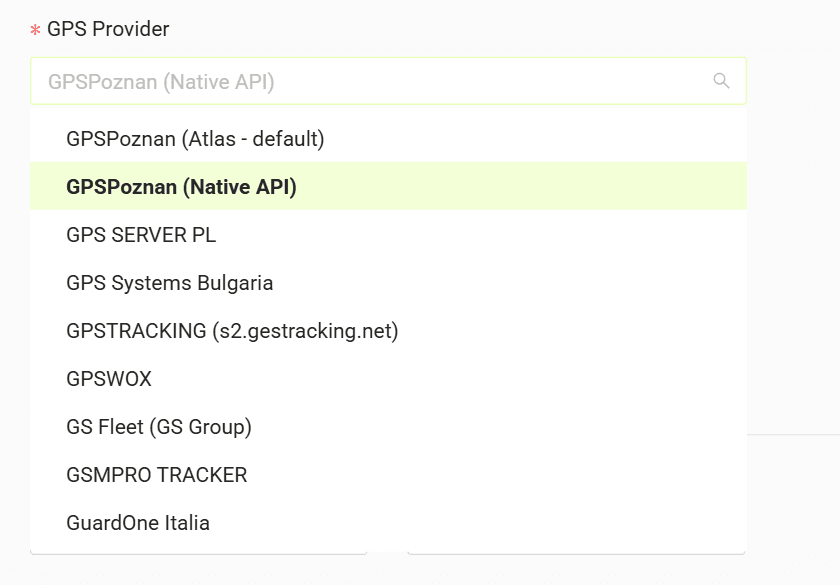Screen dimensions: 840x585
Task: Click the magnifier search icon in provider field
Action: (721, 81)
